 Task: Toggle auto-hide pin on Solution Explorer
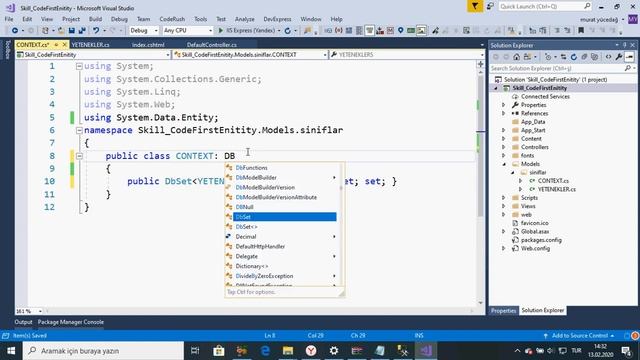(624, 45)
